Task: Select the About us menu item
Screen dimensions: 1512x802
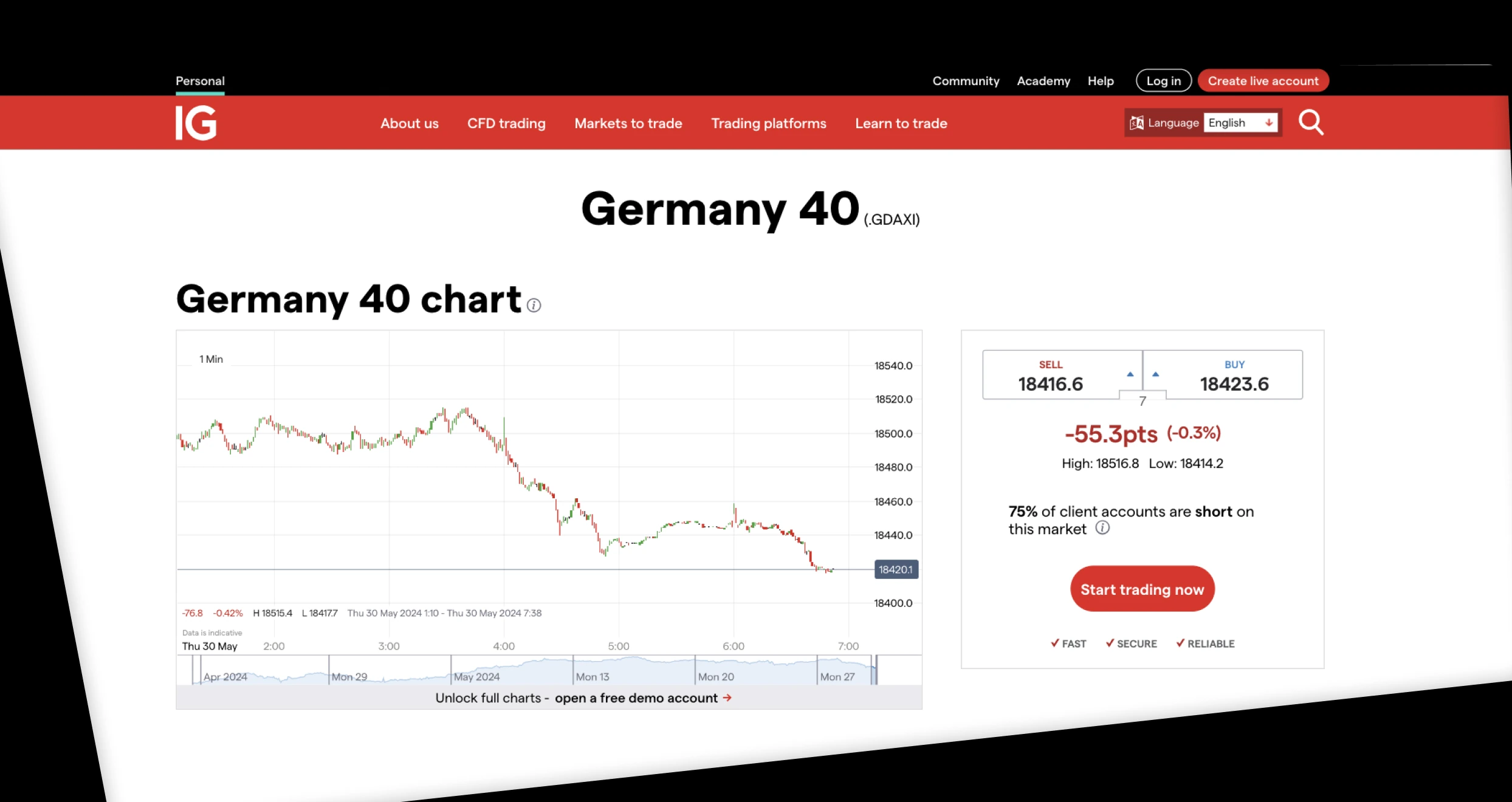Action: (x=408, y=122)
